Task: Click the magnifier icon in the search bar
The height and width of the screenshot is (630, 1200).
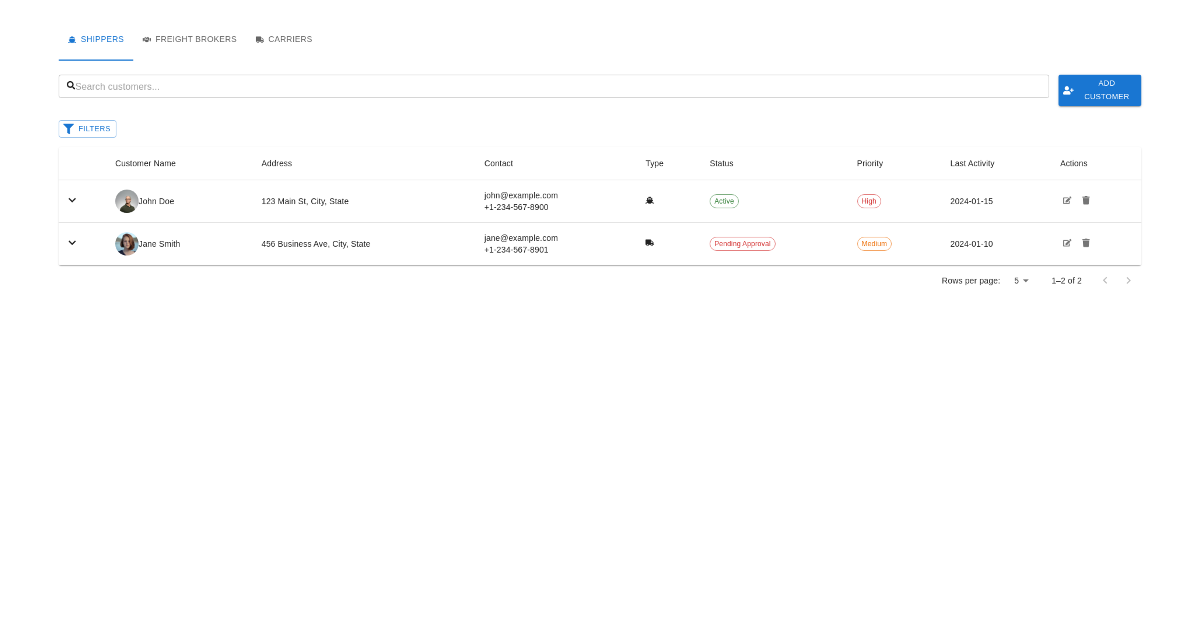Action: point(70,86)
